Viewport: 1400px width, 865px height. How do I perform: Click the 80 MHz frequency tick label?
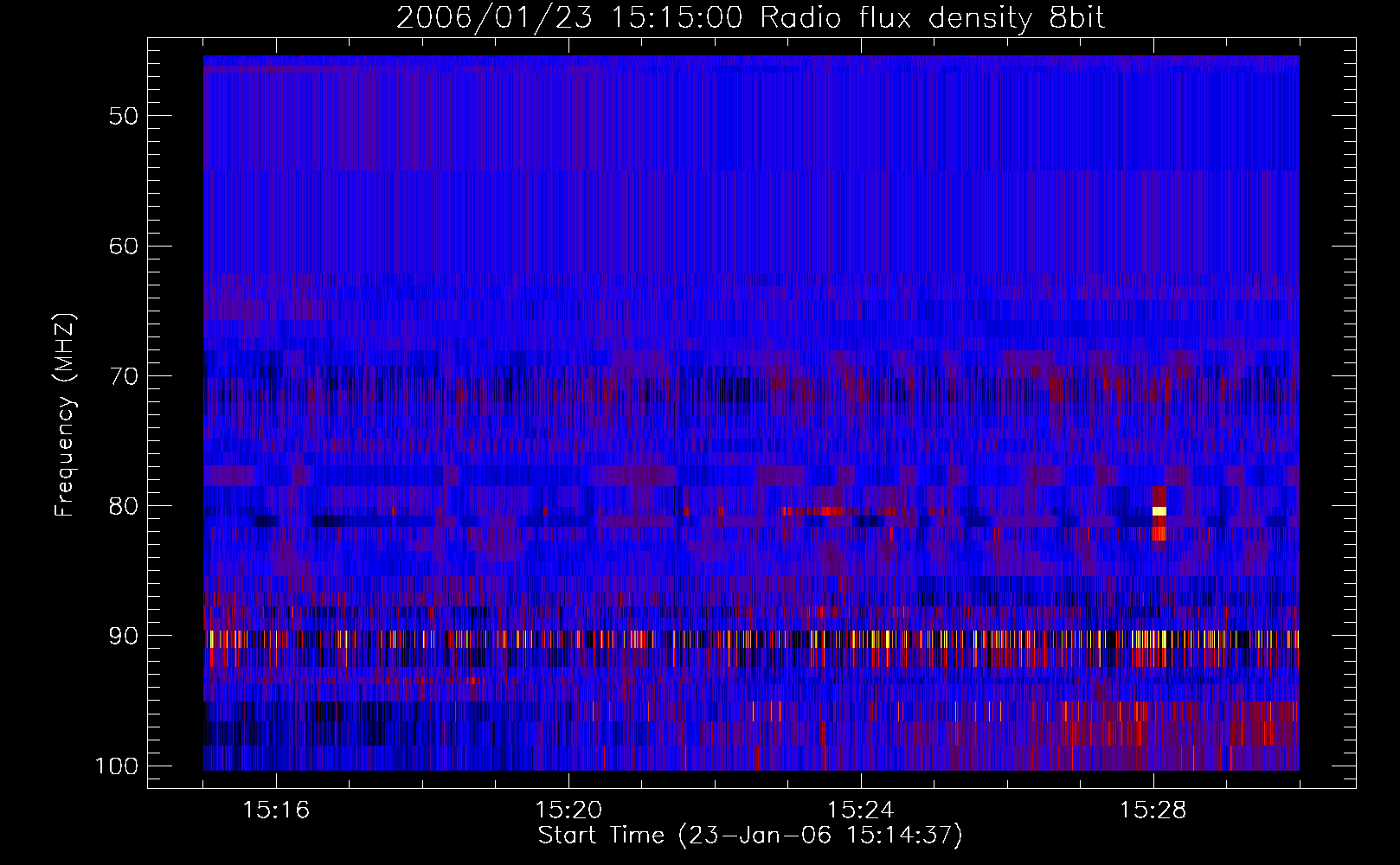[x=124, y=506]
